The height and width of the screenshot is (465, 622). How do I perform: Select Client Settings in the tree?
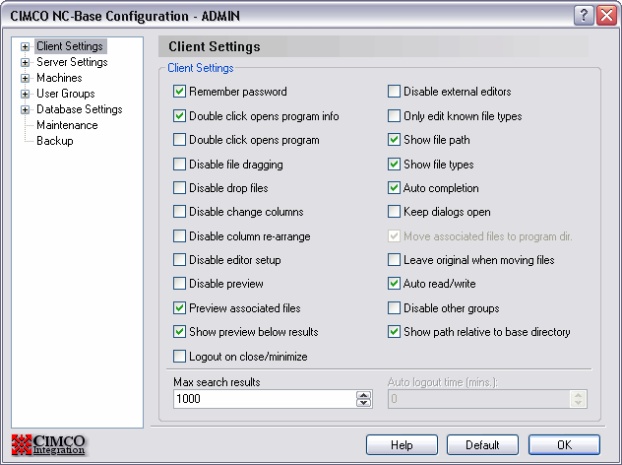70,46
